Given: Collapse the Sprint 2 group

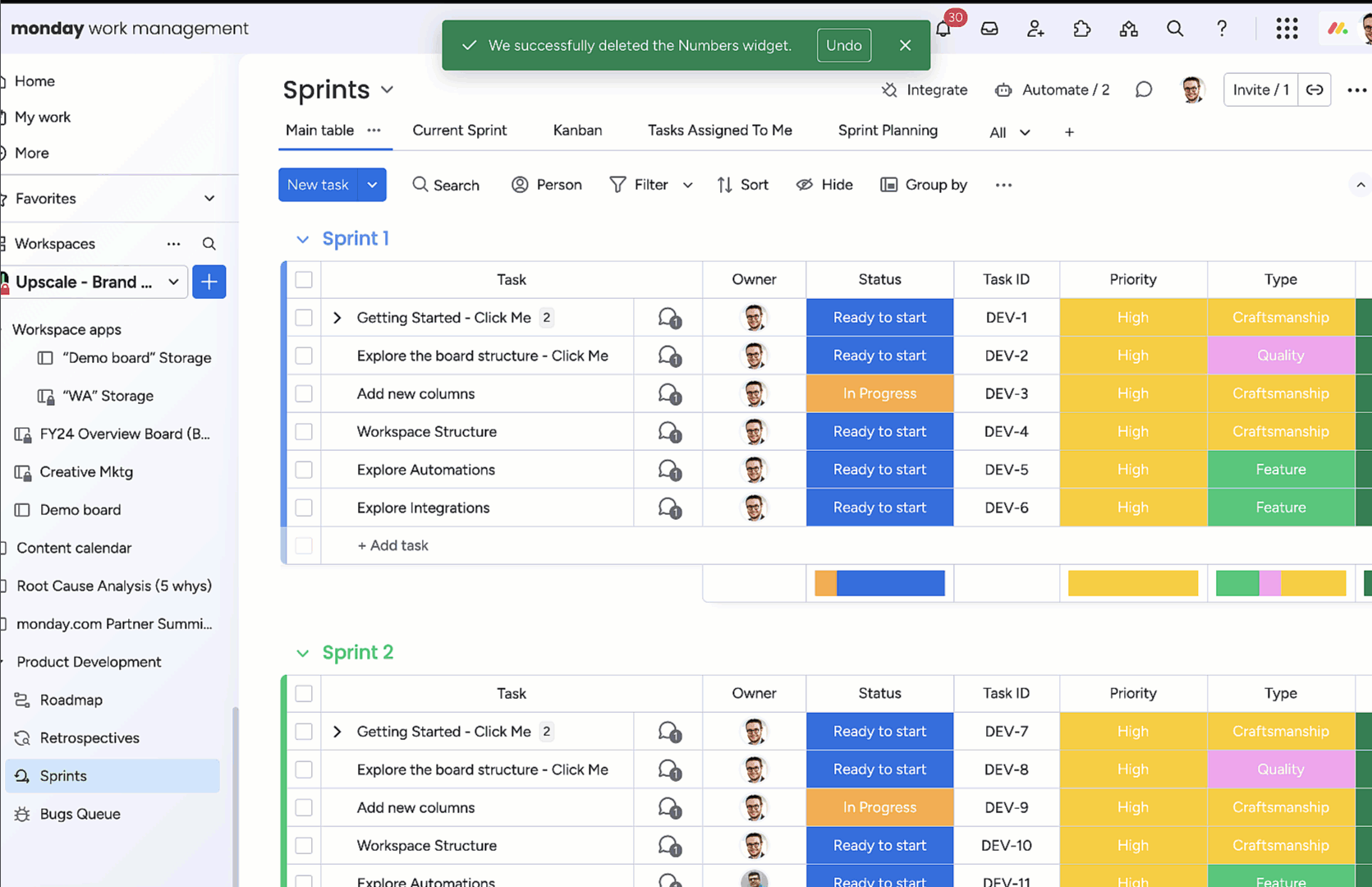Looking at the screenshot, I should pos(302,653).
